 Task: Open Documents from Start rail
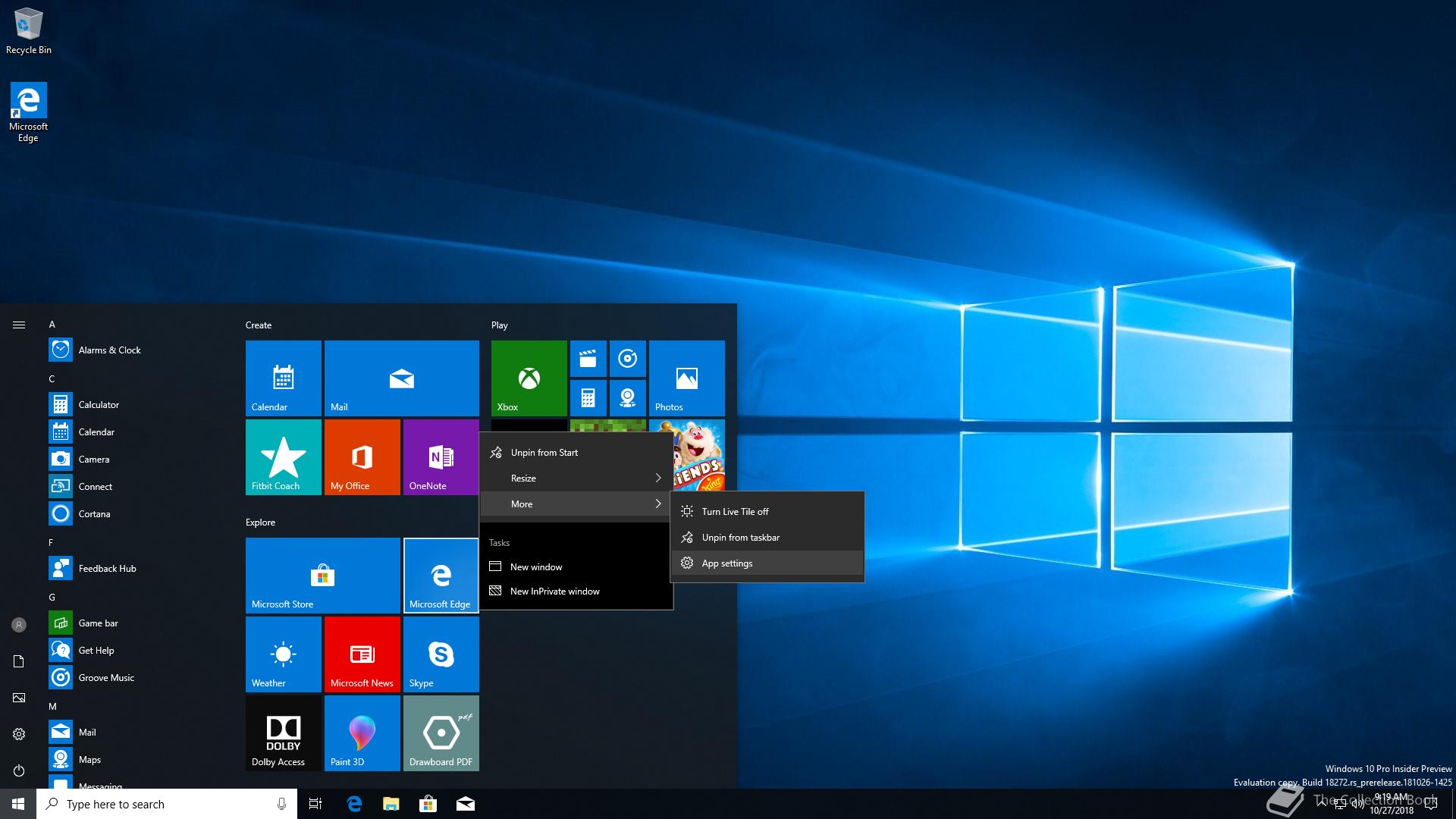(19, 661)
